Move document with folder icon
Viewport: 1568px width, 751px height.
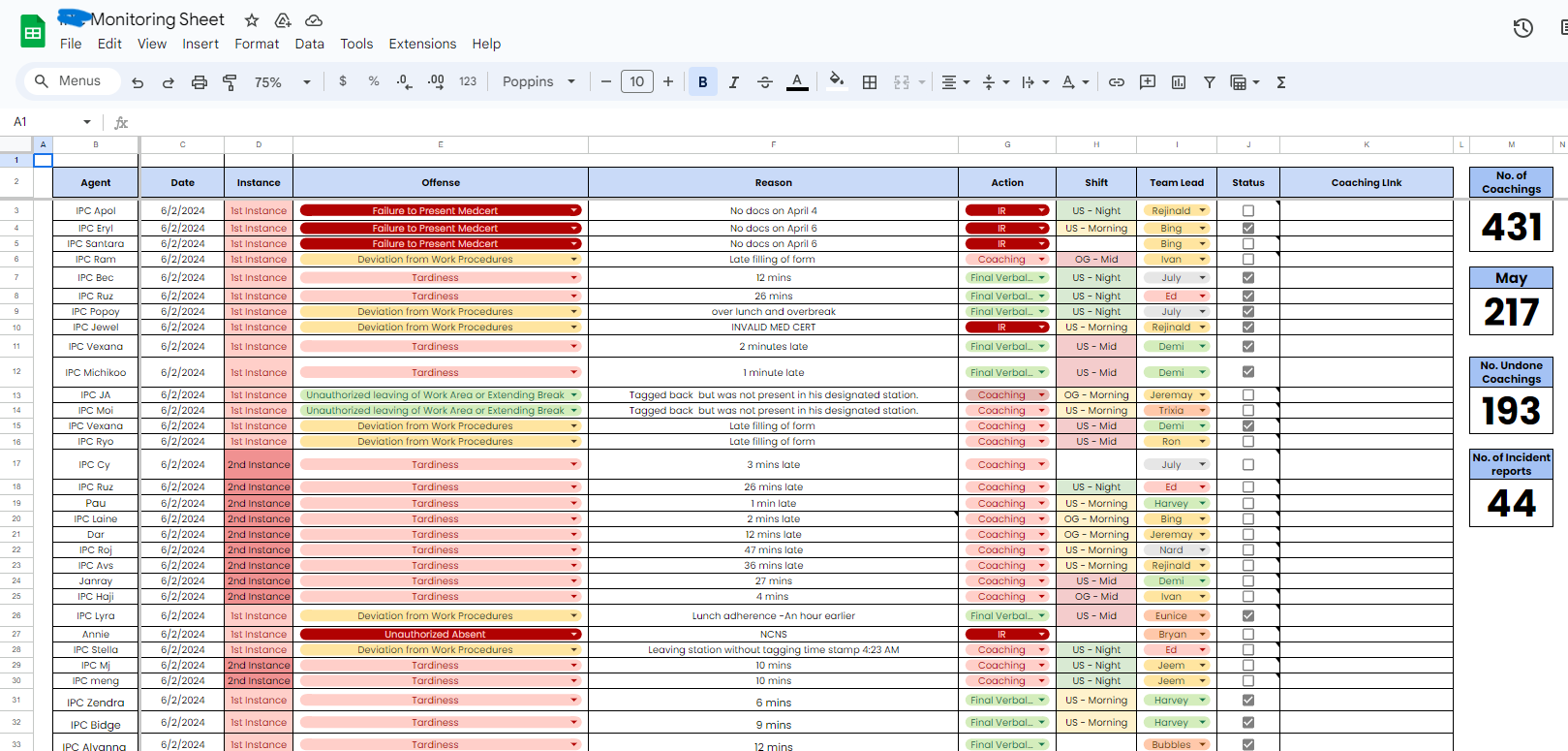pos(283,20)
